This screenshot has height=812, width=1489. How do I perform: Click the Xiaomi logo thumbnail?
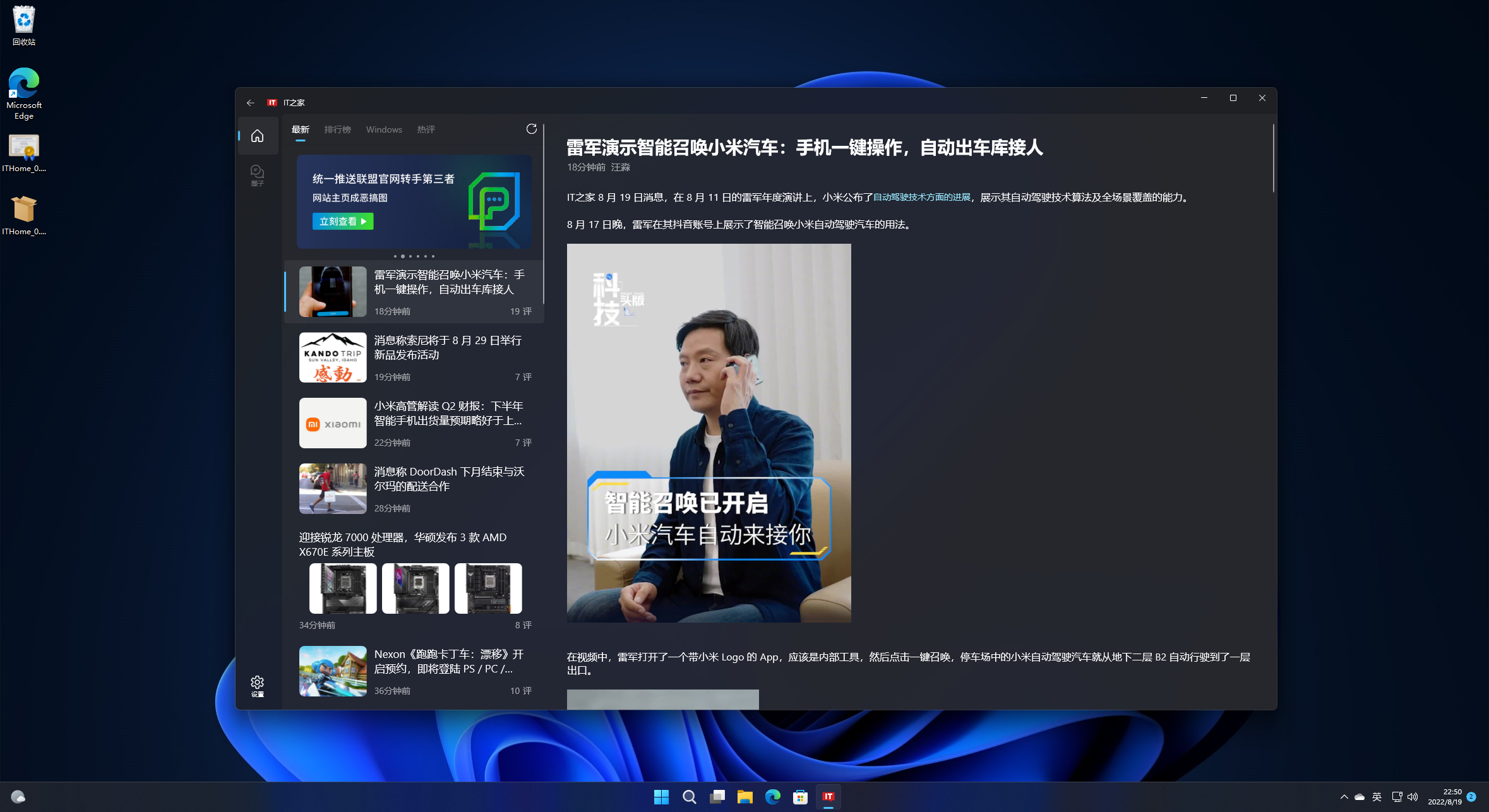[x=333, y=423]
